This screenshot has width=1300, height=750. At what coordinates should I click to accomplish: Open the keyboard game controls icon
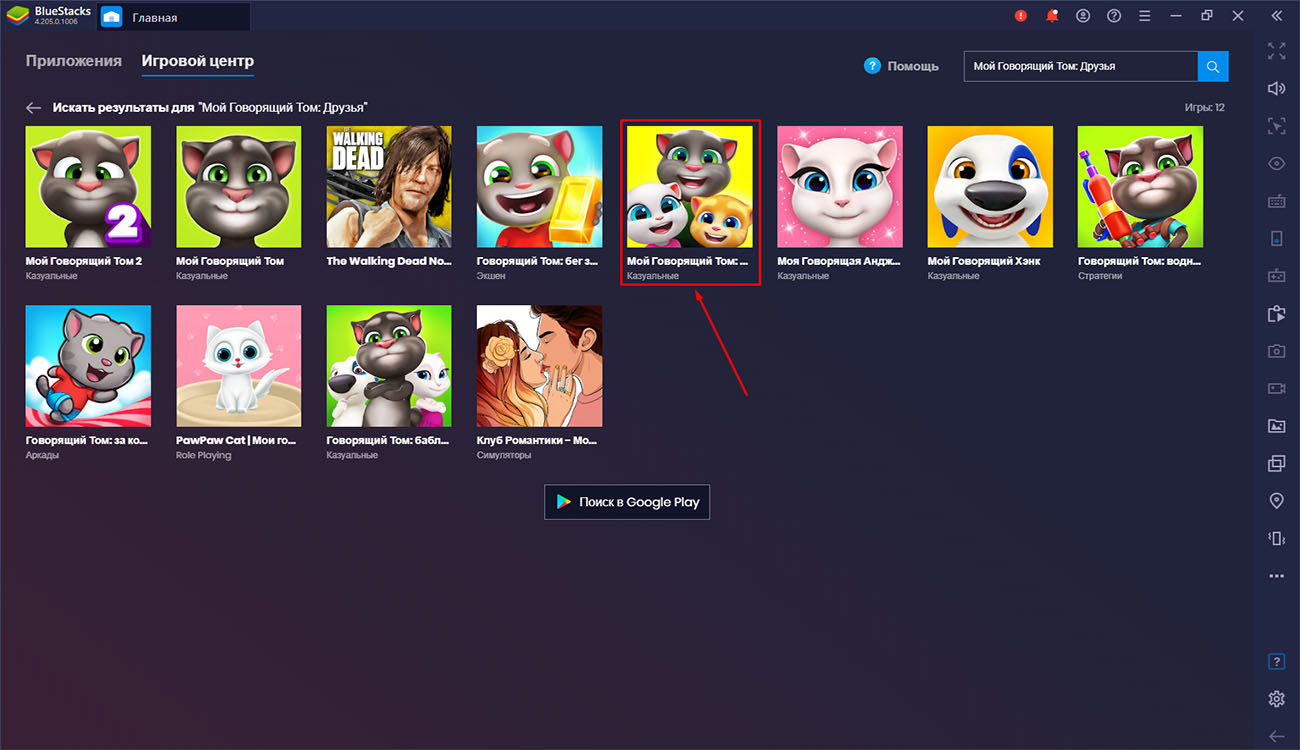pos(1276,201)
